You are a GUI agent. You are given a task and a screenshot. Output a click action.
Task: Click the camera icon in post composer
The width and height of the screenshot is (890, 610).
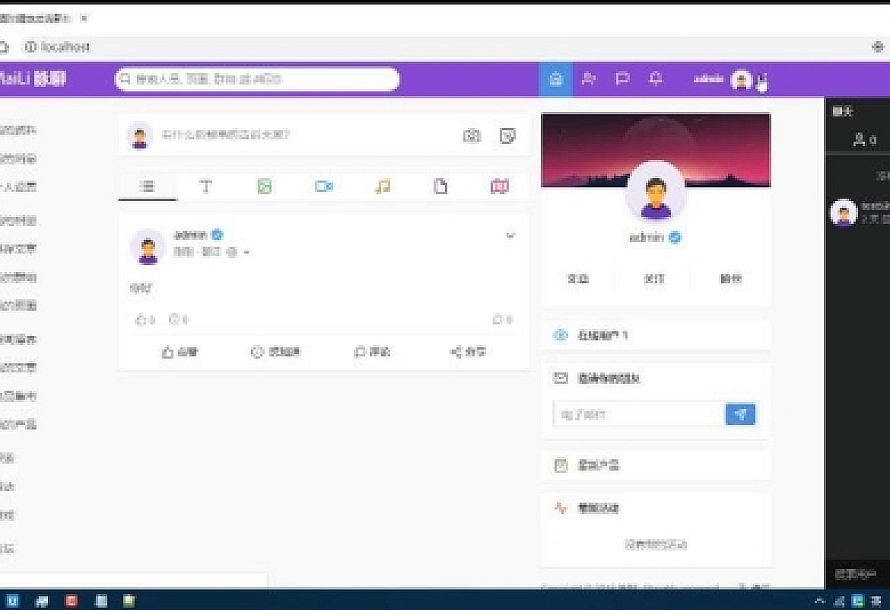472,136
